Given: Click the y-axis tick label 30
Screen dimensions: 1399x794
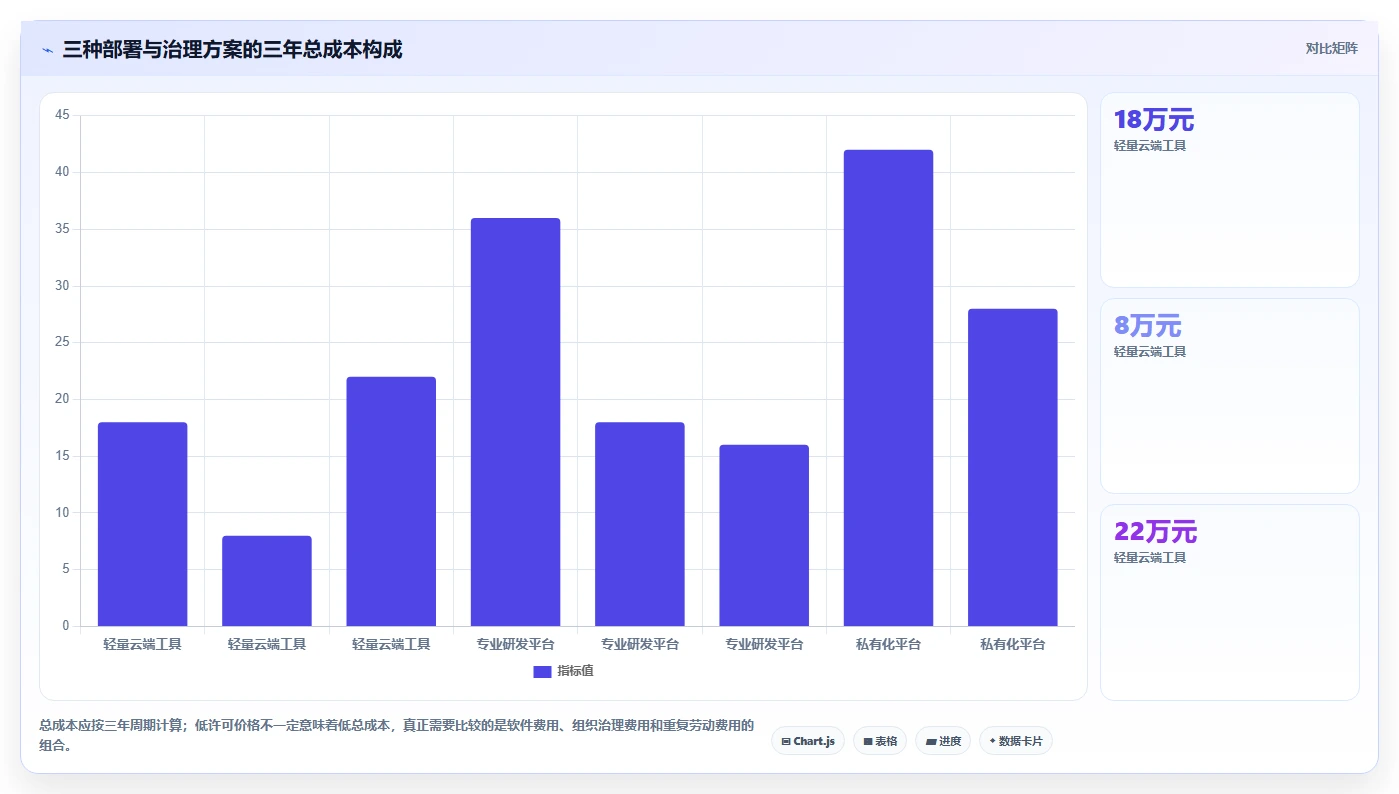Looking at the screenshot, I should pyautogui.click(x=62, y=286).
